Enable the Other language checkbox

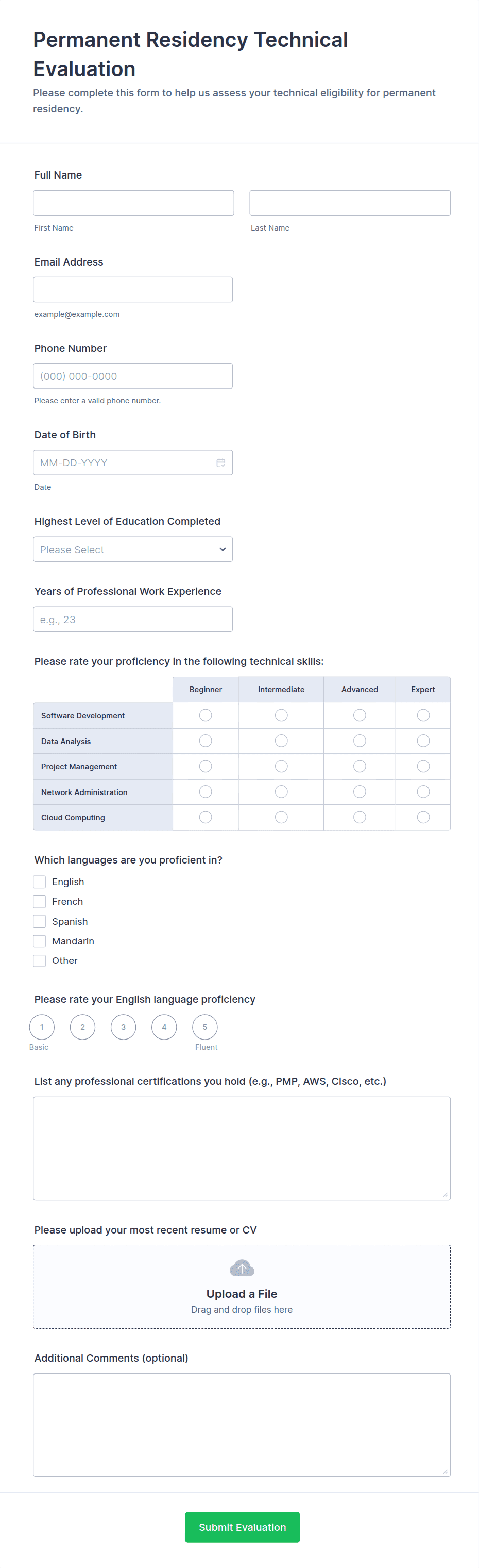[40, 961]
